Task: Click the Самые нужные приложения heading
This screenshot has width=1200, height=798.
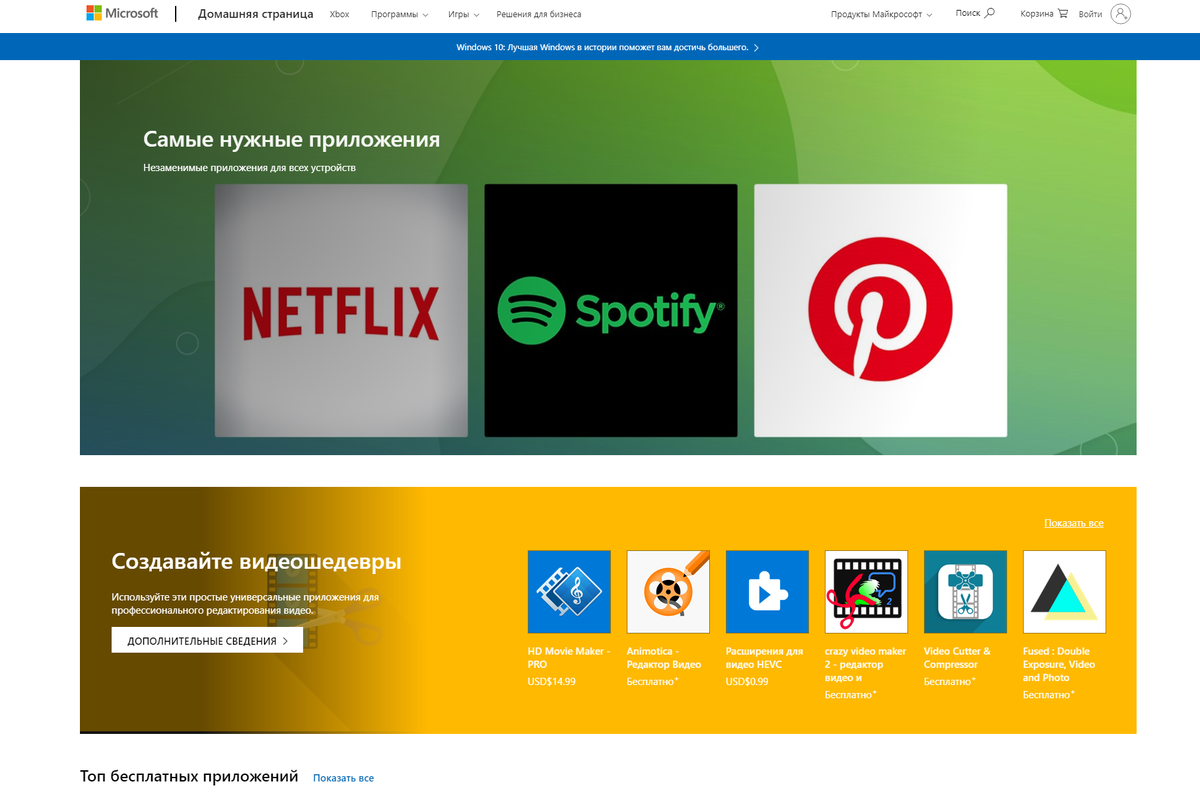Action: 291,139
